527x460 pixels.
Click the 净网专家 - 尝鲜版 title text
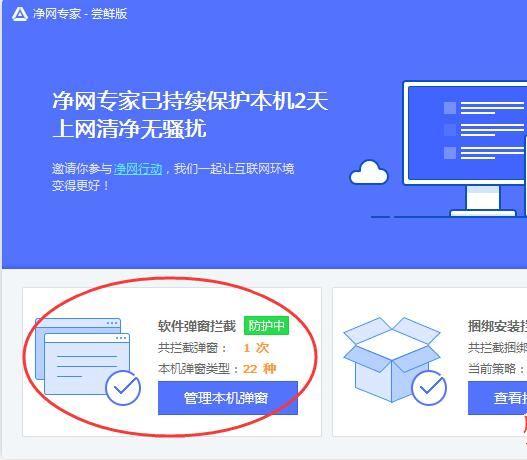[x=80, y=14]
